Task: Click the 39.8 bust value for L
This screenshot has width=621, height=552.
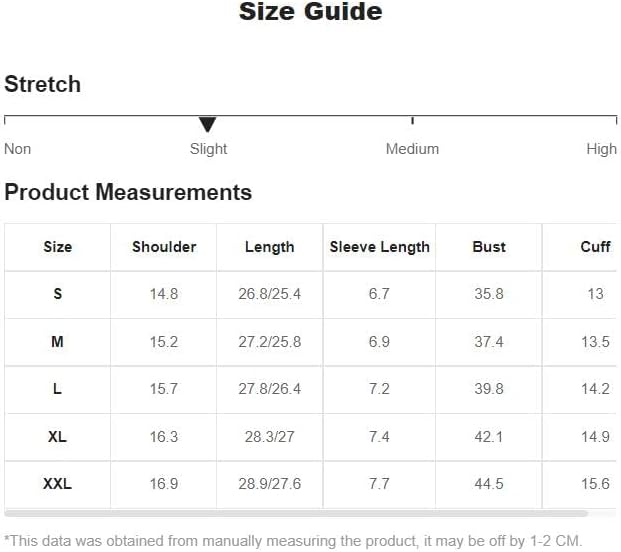Action: click(489, 389)
